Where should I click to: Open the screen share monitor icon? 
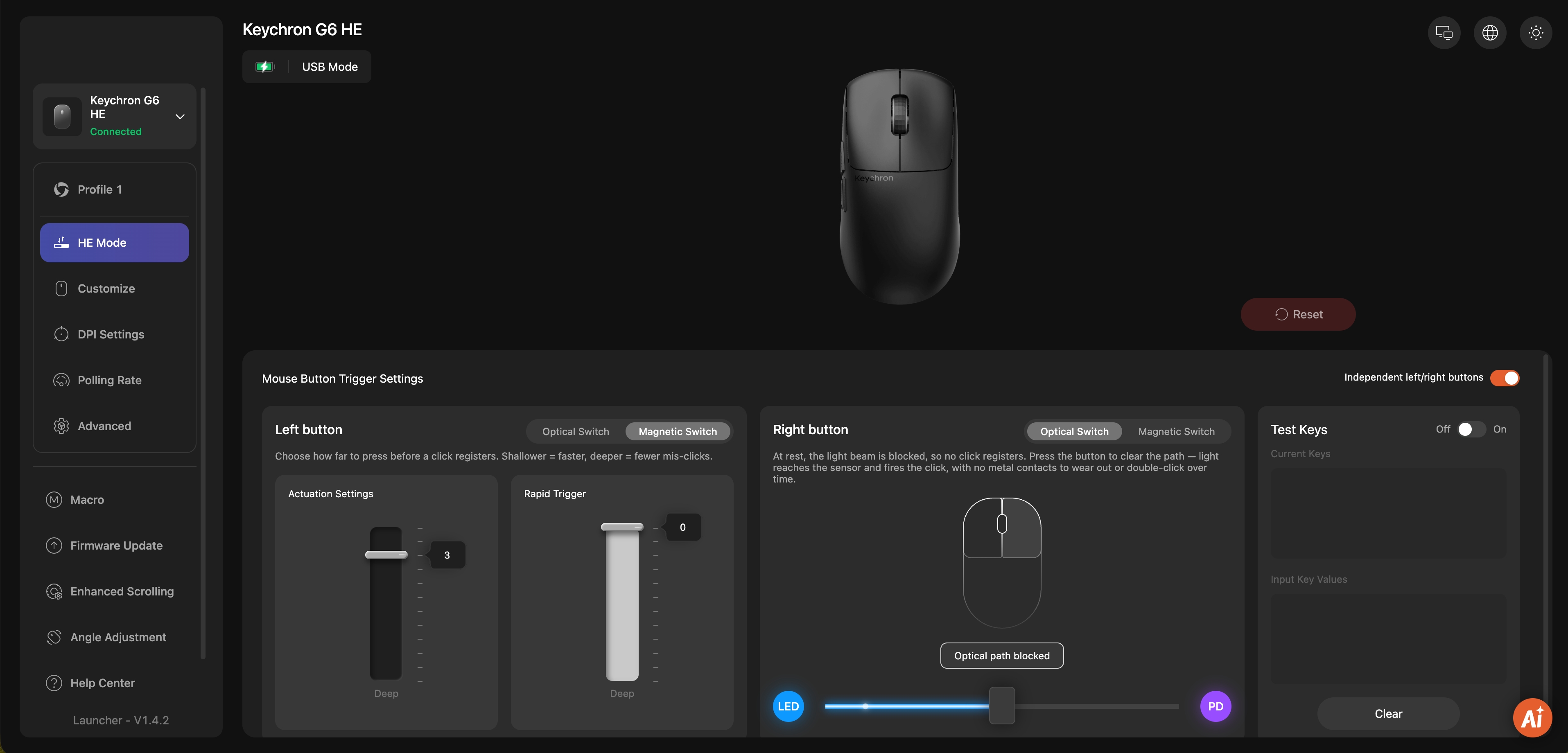coord(1444,33)
